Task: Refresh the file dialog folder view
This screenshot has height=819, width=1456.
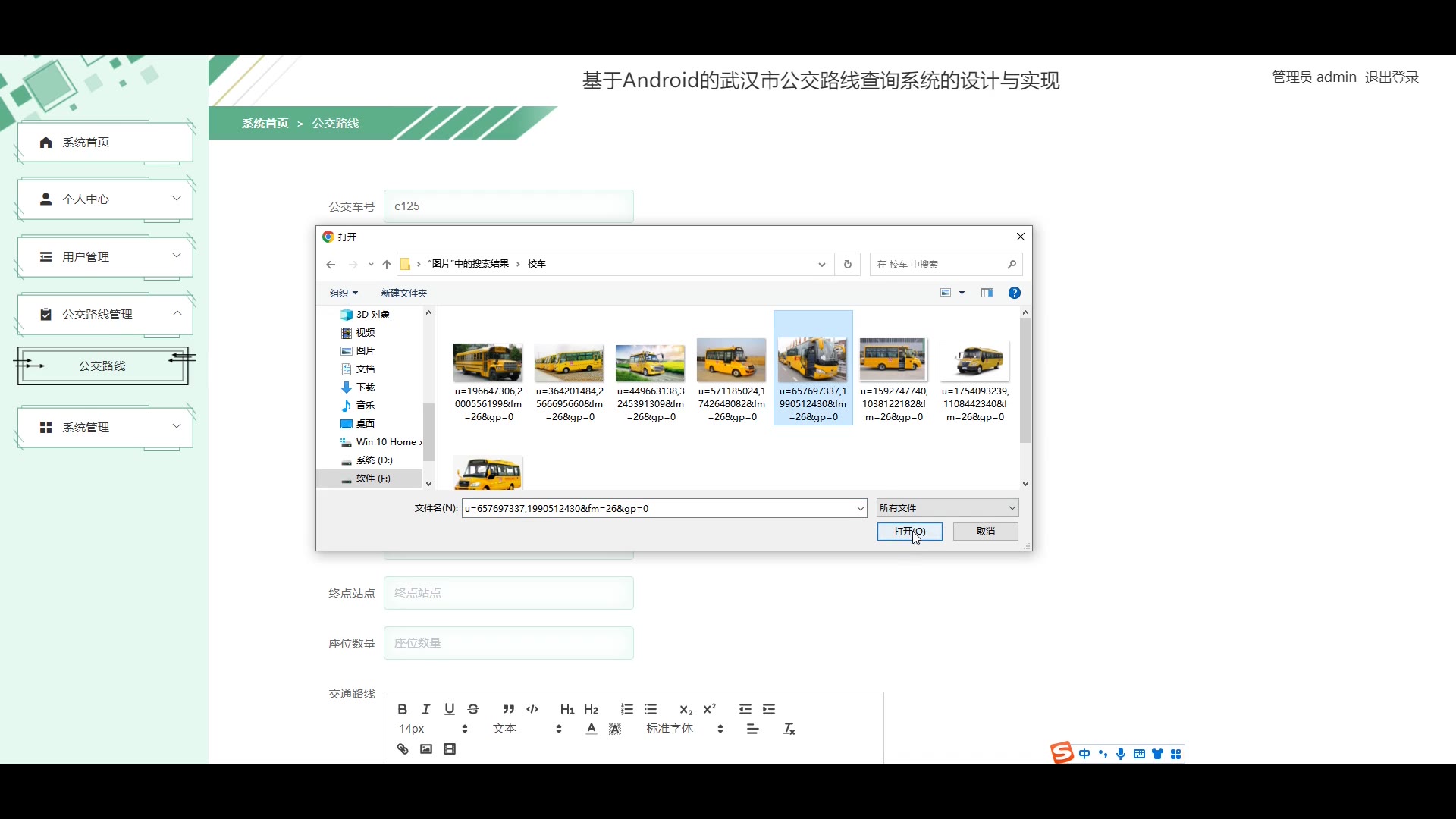Action: (x=848, y=264)
